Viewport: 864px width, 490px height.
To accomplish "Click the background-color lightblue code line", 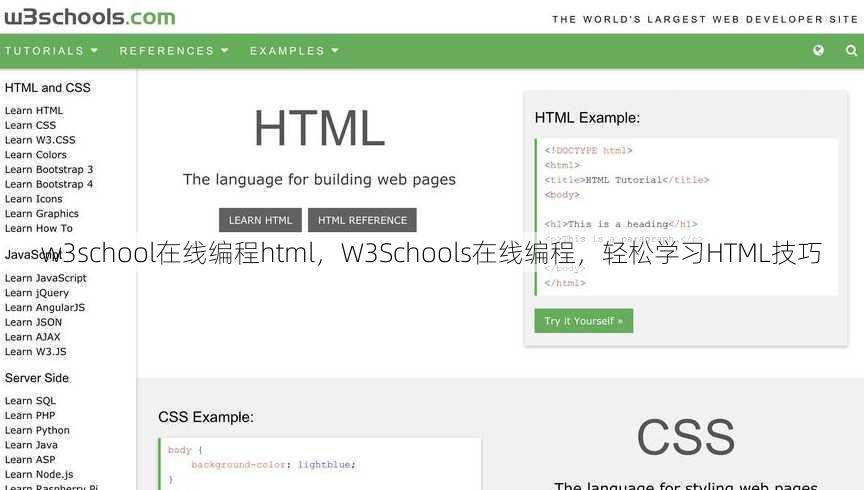I will (273, 465).
